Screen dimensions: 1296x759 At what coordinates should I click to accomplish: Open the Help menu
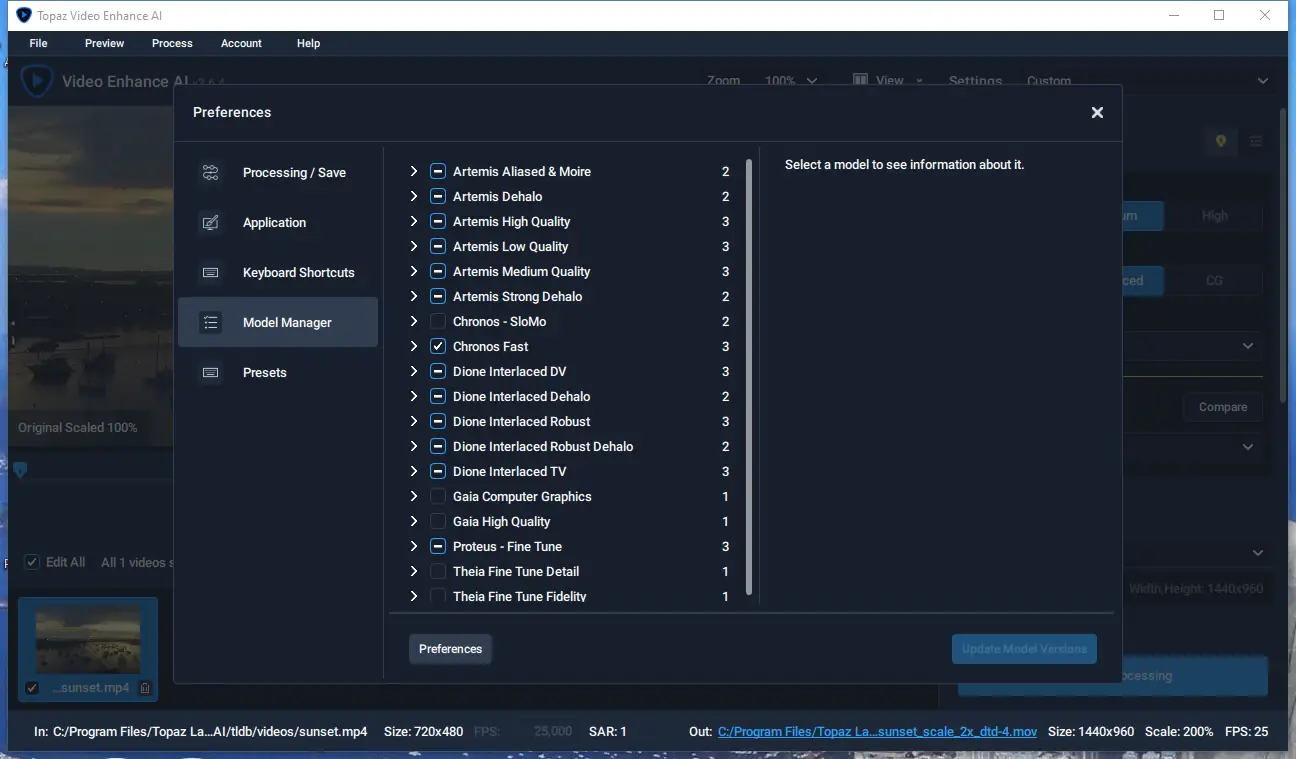[x=308, y=43]
